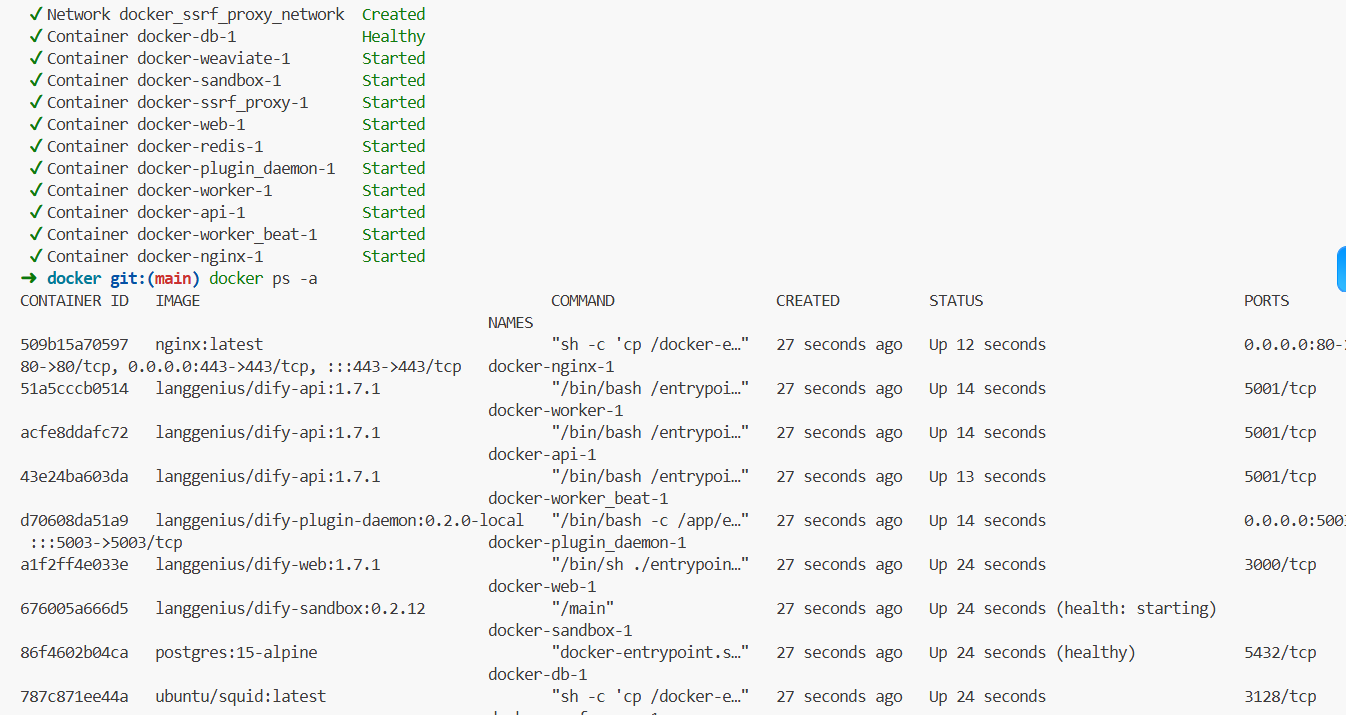Viewport: 1346px width, 715px height.
Task: Select the 'docker ps -a' command text
Action: (263, 279)
